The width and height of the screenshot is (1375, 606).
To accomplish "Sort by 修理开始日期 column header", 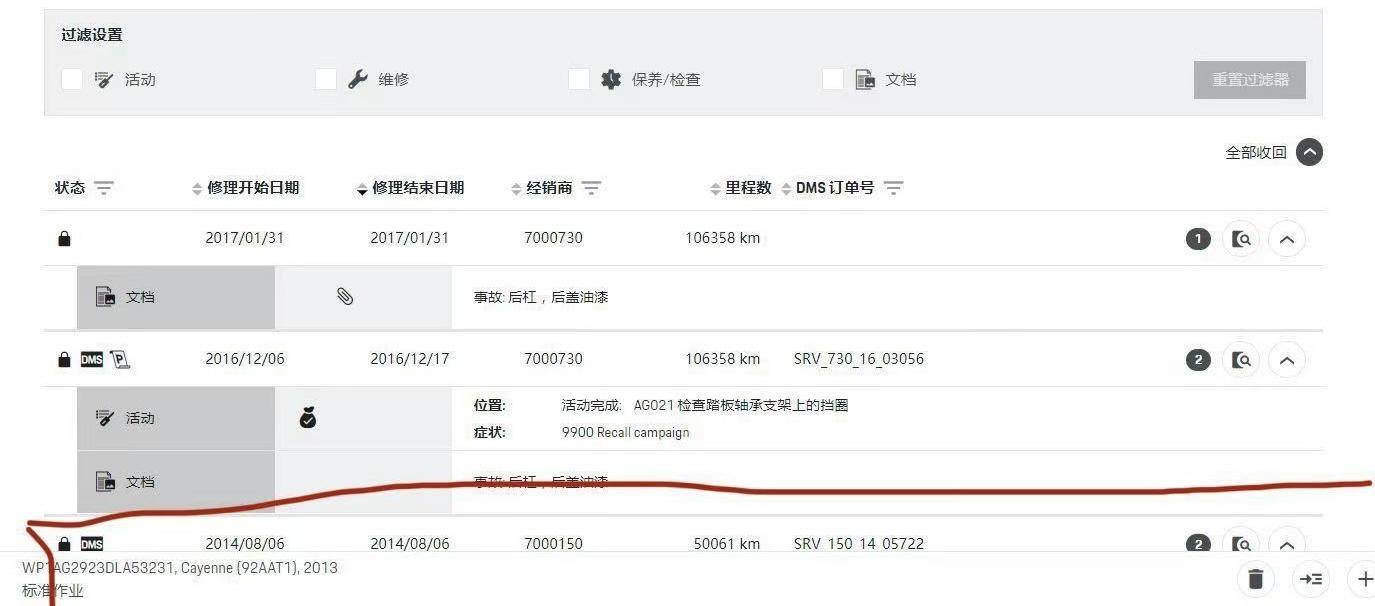I will point(252,188).
